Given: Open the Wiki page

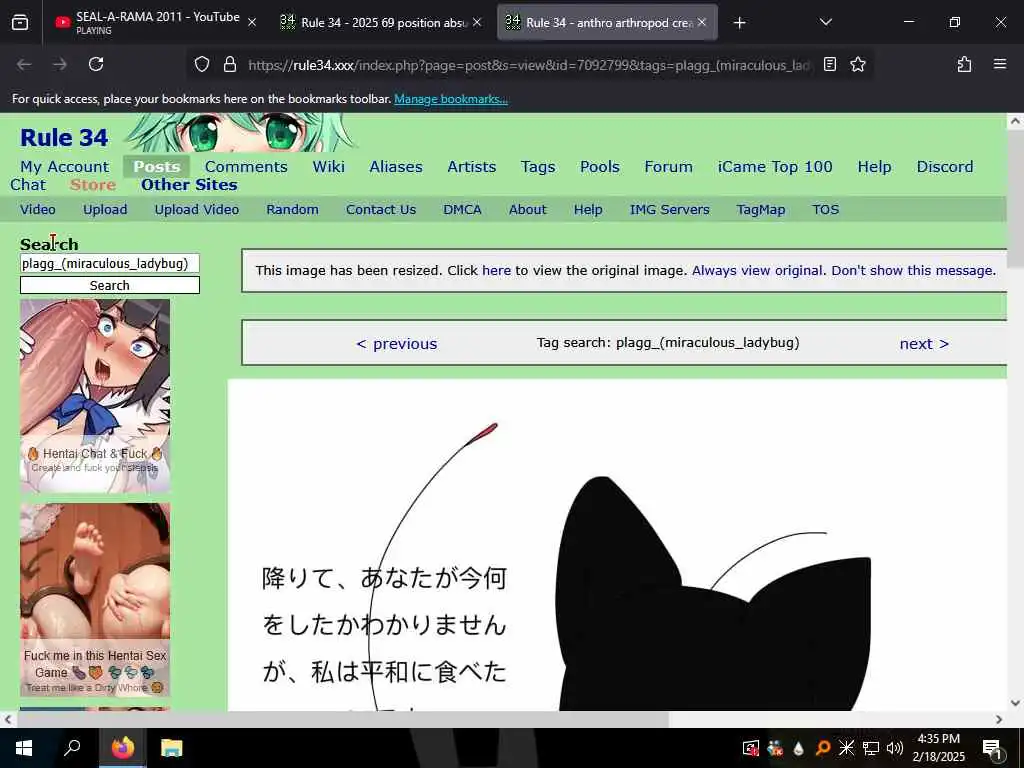Looking at the screenshot, I should pyautogui.click(x=328, y=167).
